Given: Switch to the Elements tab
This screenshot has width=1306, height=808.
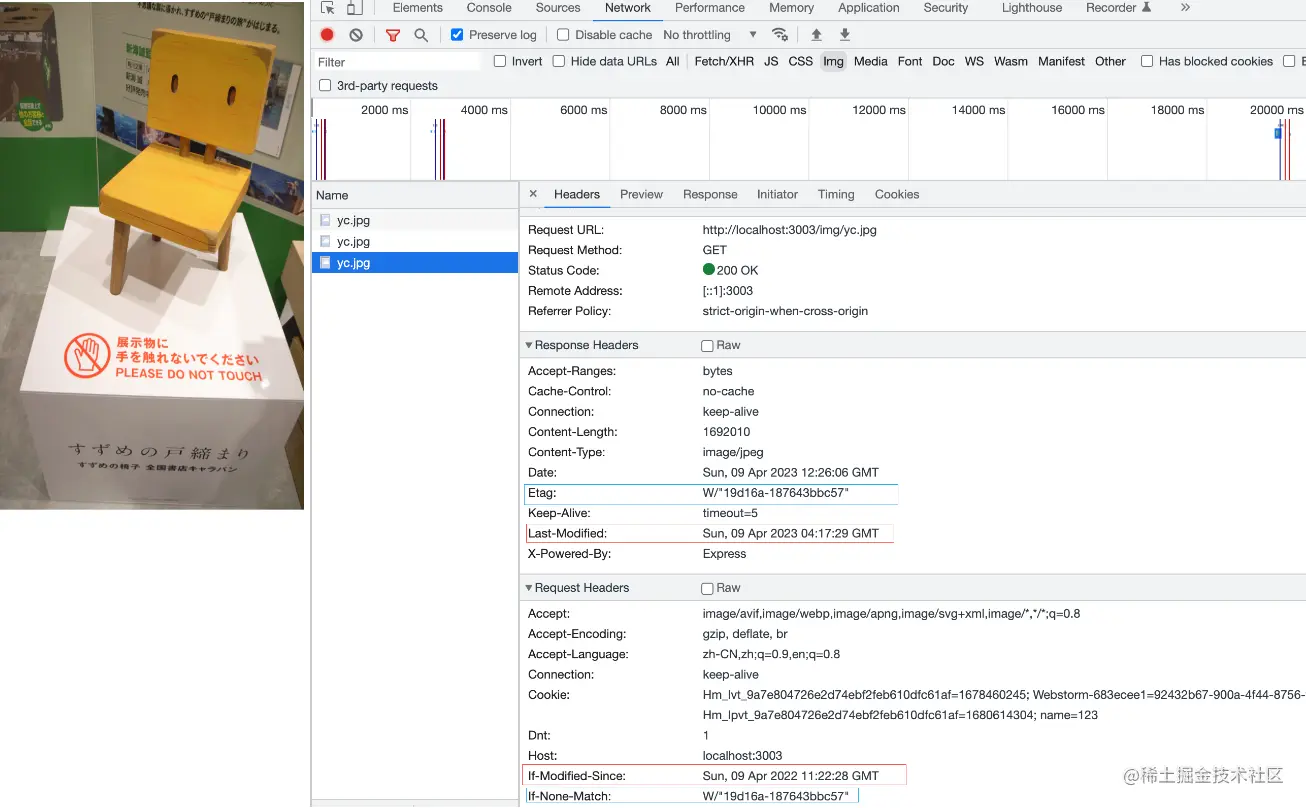Looking at the screenshot, I should (x=418, y=8).
